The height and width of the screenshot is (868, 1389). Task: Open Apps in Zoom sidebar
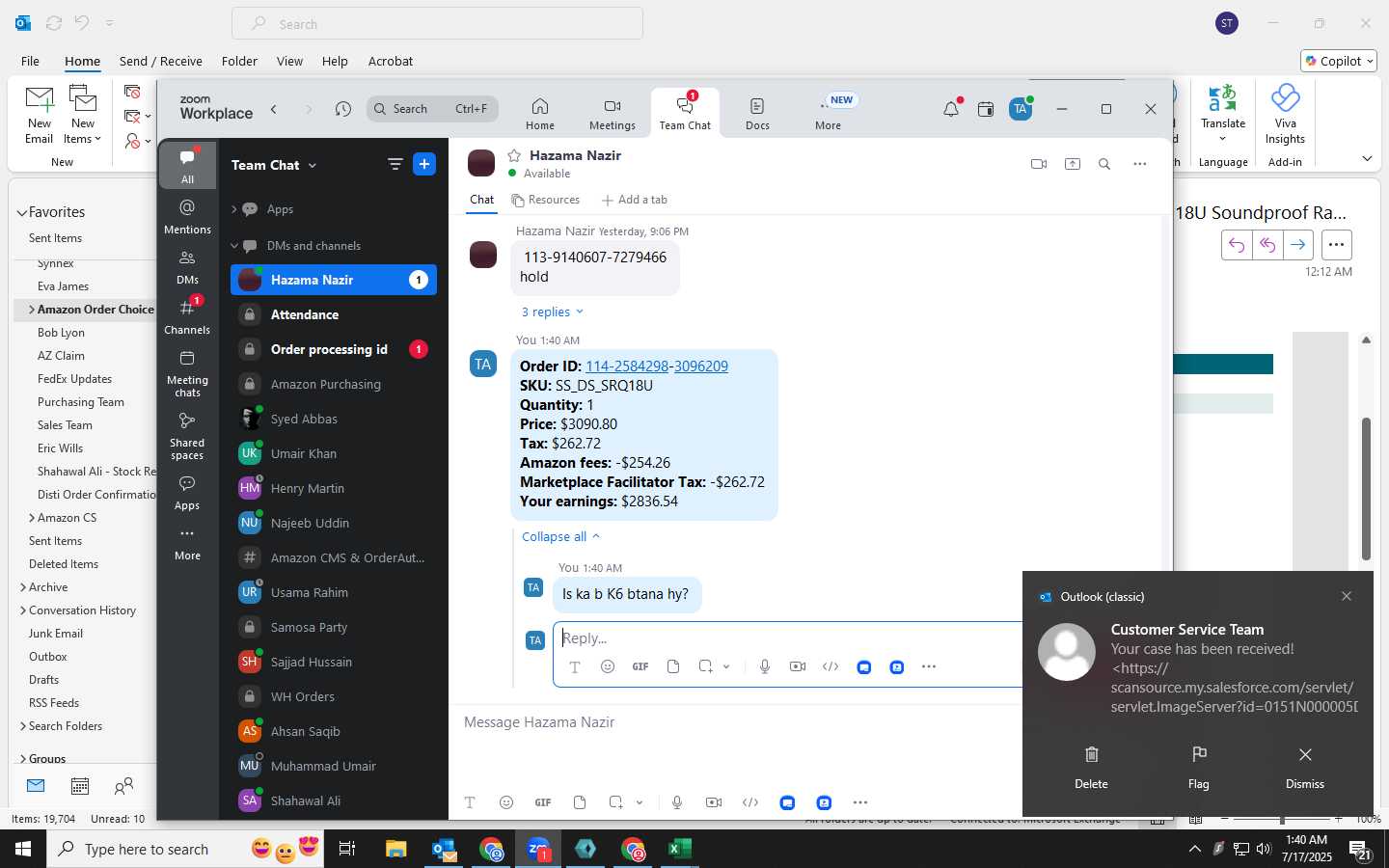coord(187,492)
